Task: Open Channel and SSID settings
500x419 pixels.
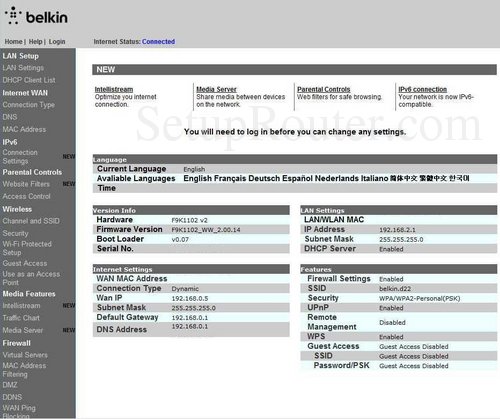Action: coord(31,221)
